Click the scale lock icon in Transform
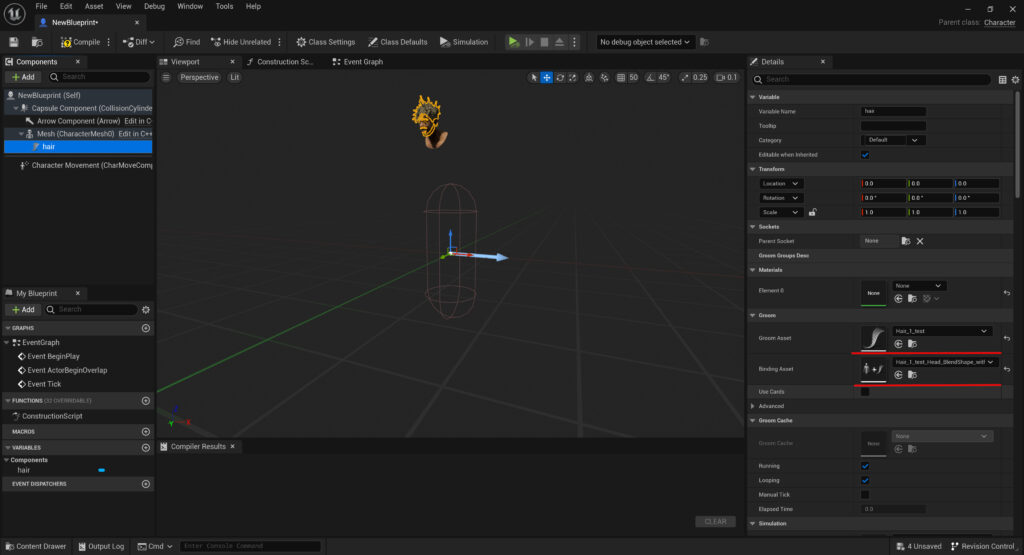 click(x=812, y=212)
